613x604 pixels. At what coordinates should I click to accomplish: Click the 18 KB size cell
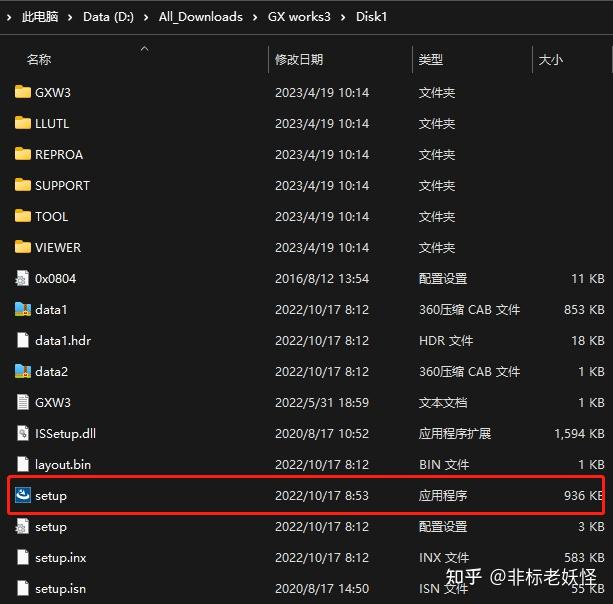588,341
